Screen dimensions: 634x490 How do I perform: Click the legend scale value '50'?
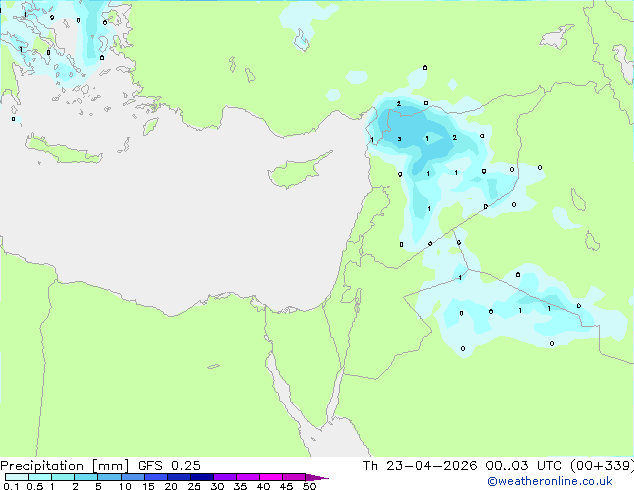point(310,486)
